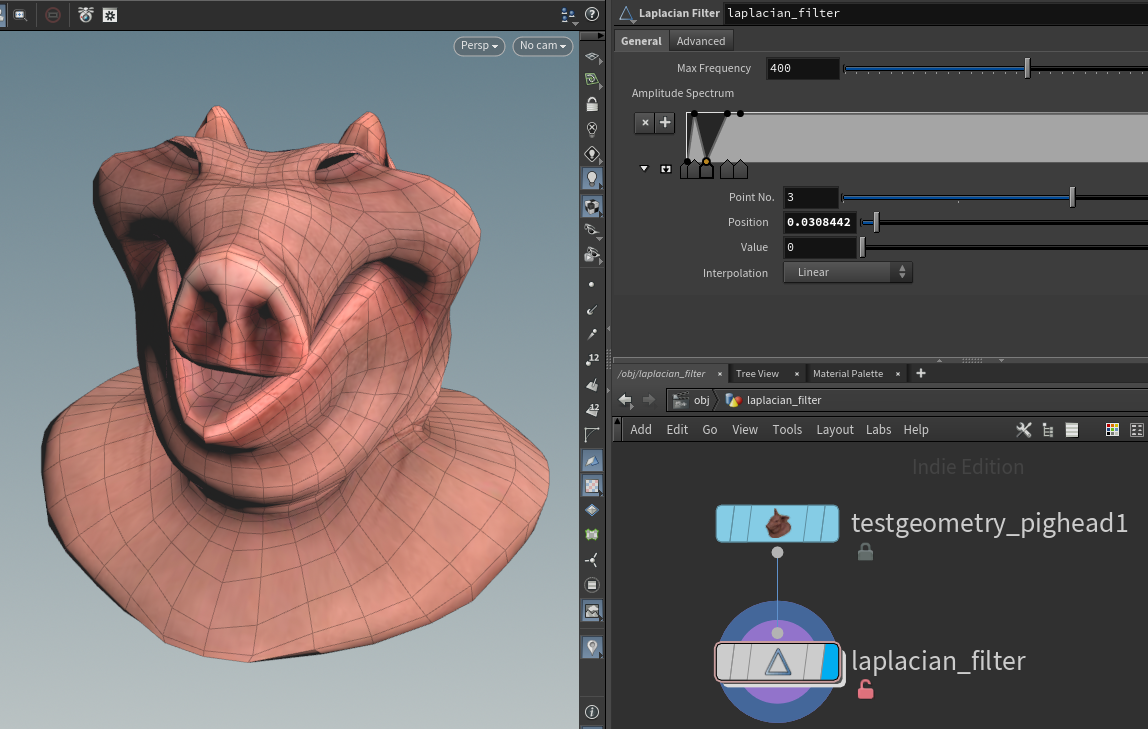
Task: Click the back arrow in network path bar
Action: (x=625, y=400)
